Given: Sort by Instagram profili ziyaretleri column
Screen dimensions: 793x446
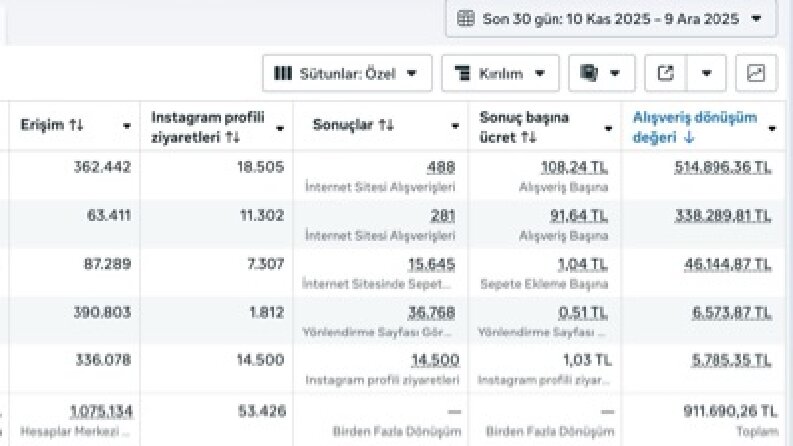Looking at the screenshot, I should 208,127.
